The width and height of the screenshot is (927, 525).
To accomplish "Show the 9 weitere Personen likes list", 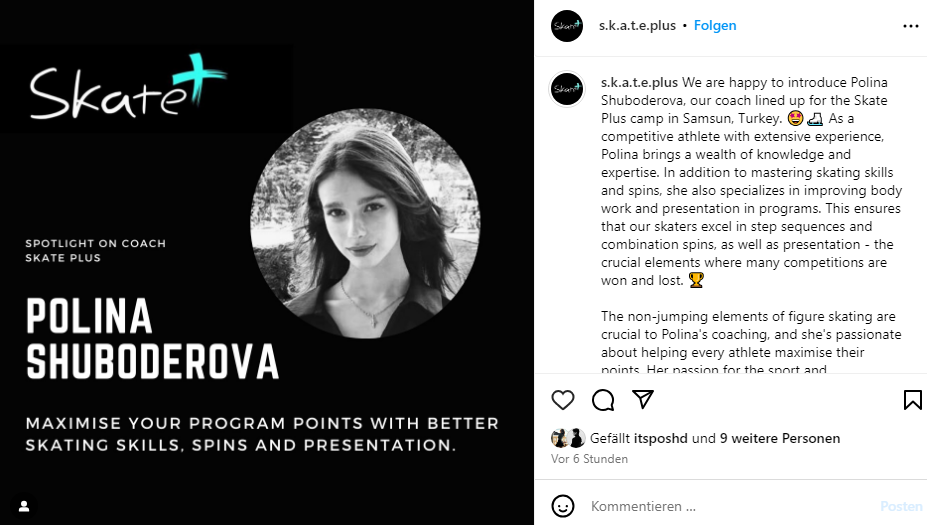I will tap(780, 438).
